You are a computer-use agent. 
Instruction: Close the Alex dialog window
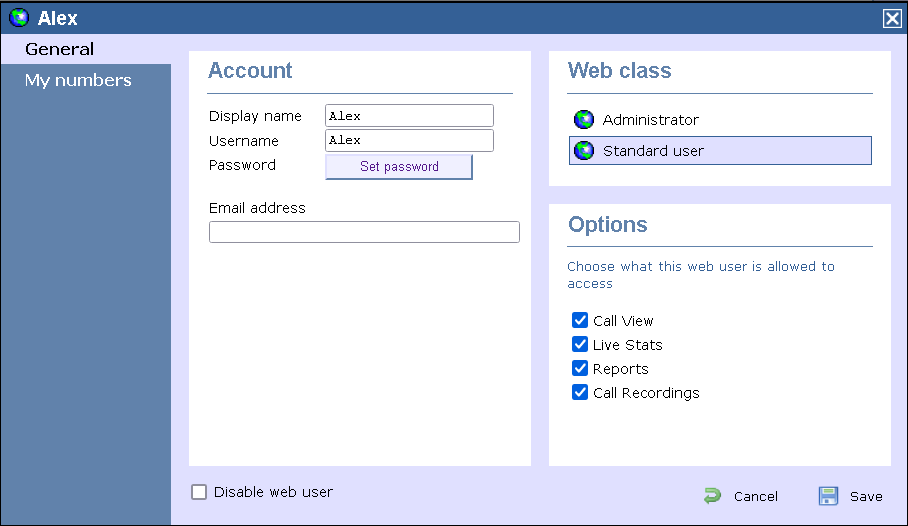891,18
